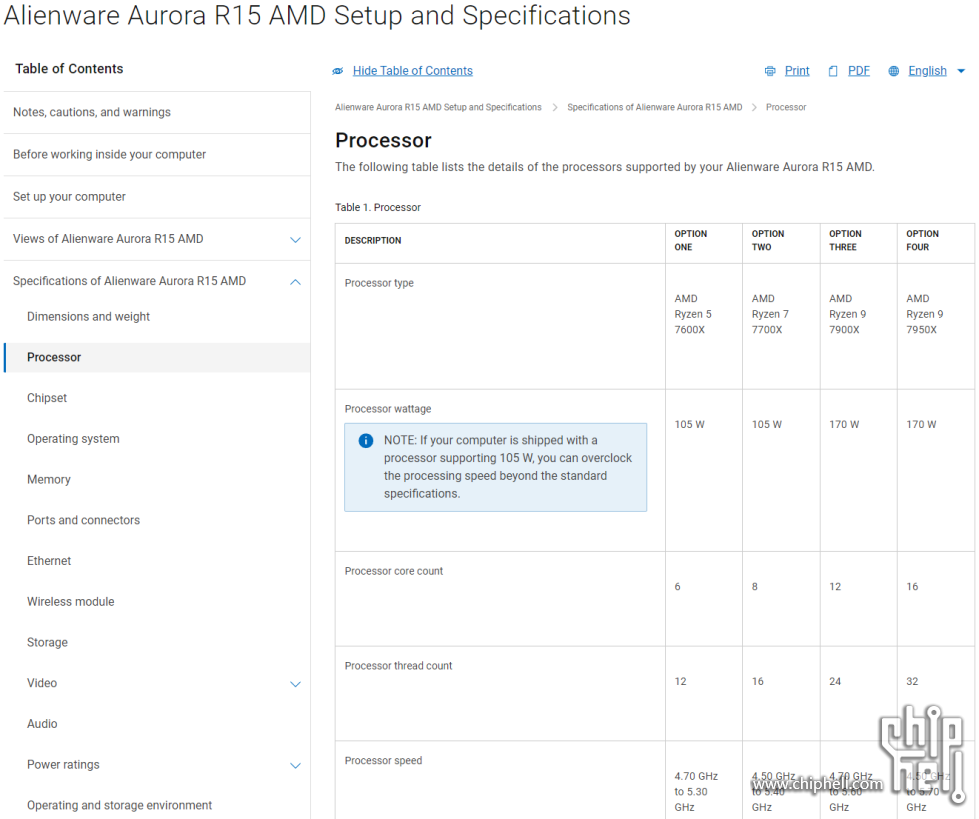Expand the Power ratings chevron
The height and width of the screenshot is (819, 979).
tap(295, 765)
